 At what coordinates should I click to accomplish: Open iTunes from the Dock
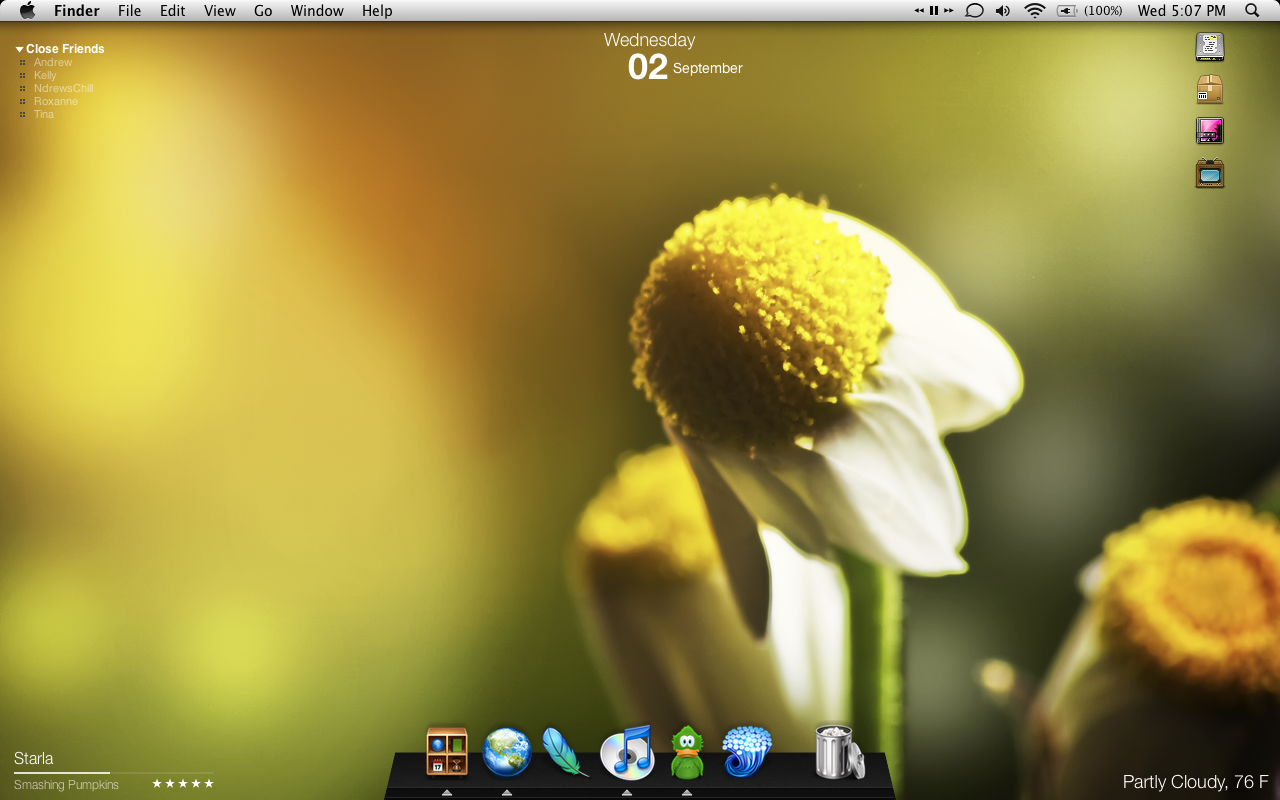pyautogui.click(x=627, y=752)
